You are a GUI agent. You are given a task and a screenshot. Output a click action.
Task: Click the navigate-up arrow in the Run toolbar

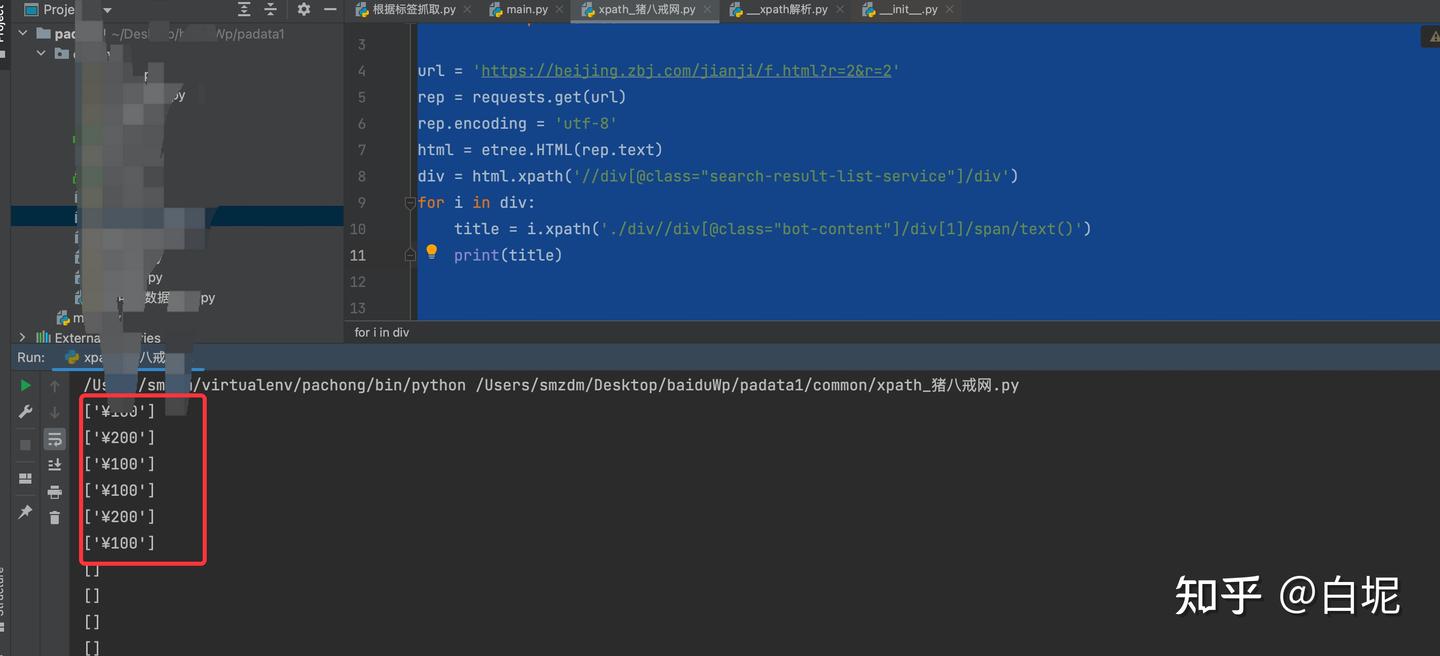[x=54, y=384]
